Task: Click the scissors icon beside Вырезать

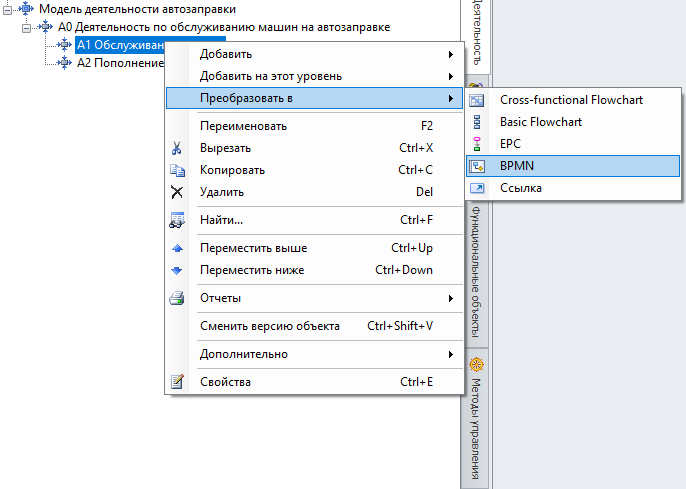Action: (177, 148)
